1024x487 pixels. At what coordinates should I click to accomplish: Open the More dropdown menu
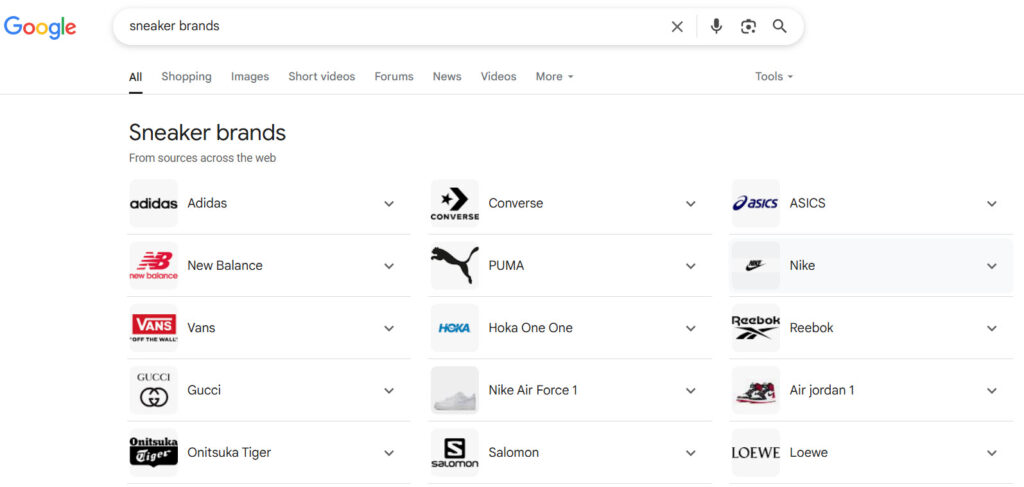(x=554, y=76)
